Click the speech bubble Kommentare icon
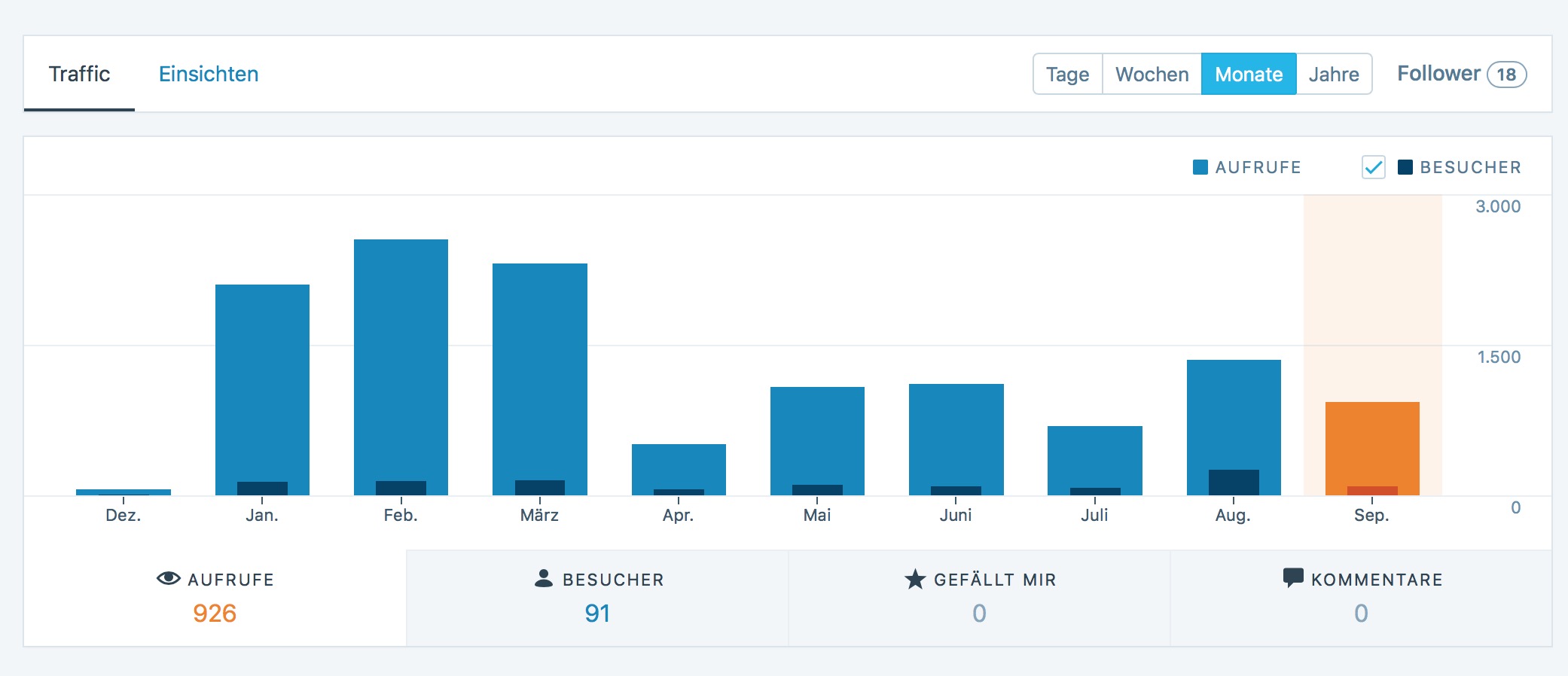This screenshot has width=1568, height=676. [1292, 578]
